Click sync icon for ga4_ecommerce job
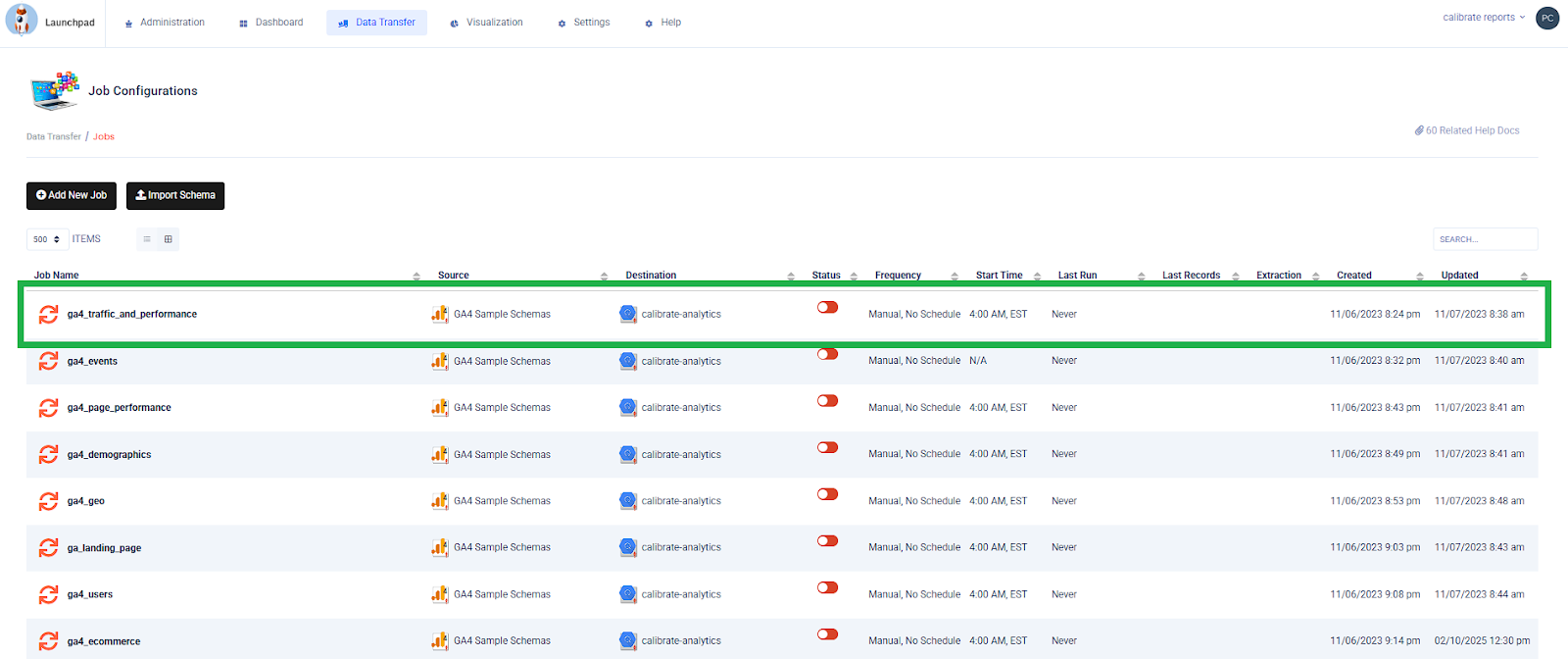This screenshot has height=659, width=1568. [48, 641]
